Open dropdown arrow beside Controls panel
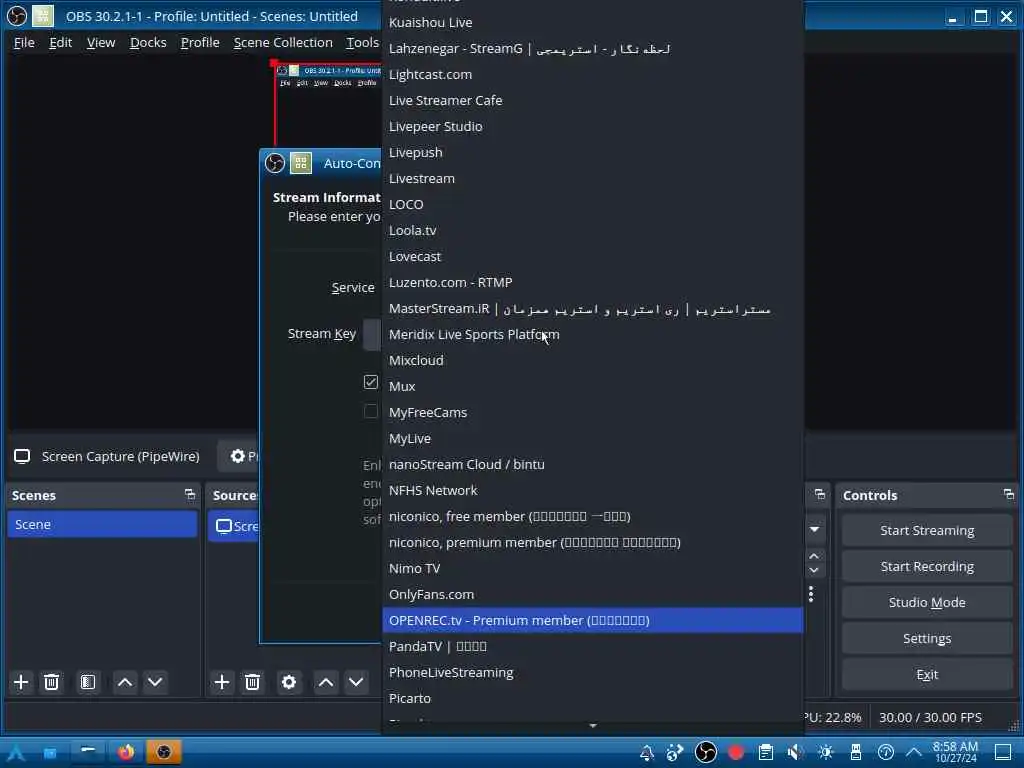Screen dimensions: 1024x768 [814, 529]
